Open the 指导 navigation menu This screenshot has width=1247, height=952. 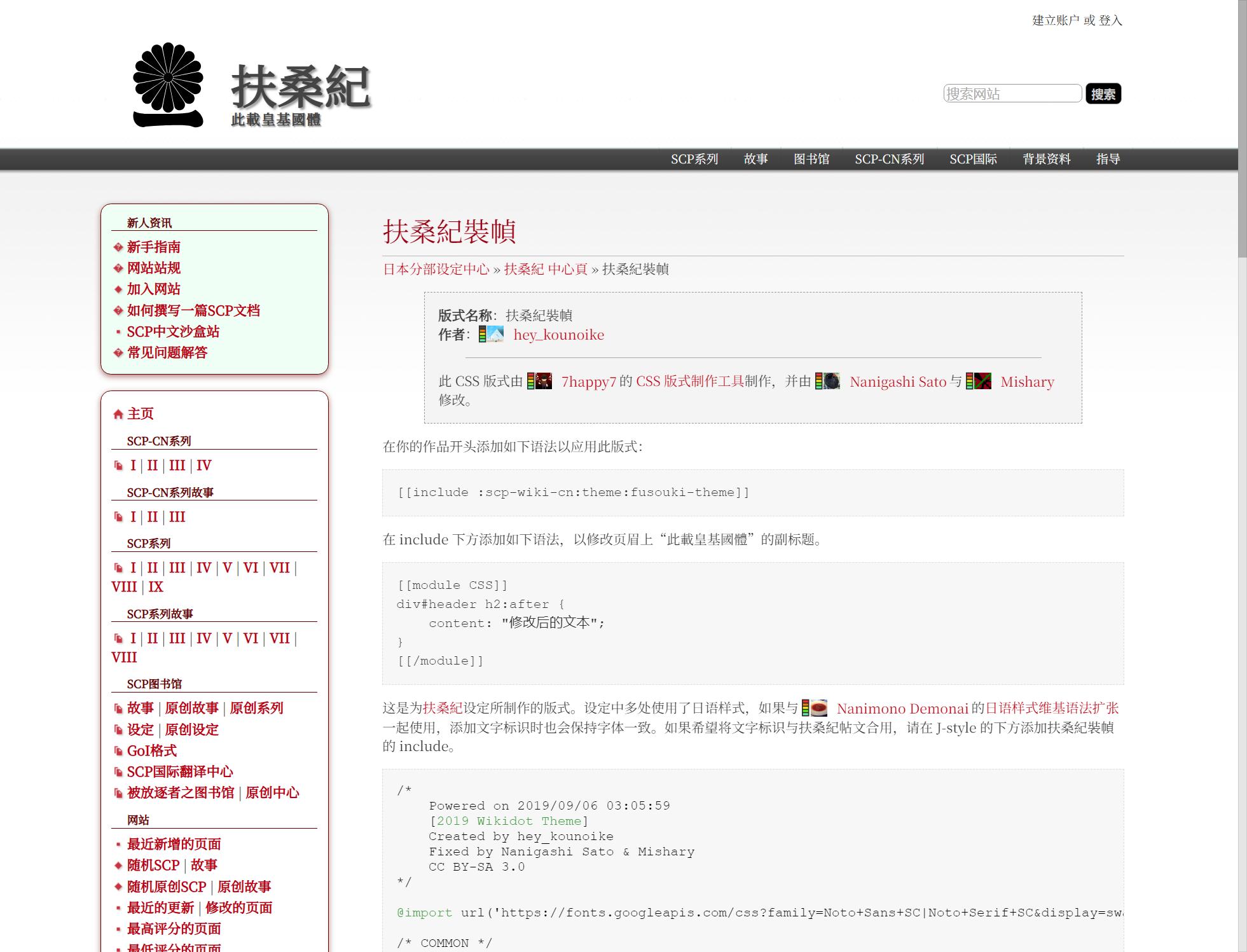pyautogui.click(x=1108, y=159)
